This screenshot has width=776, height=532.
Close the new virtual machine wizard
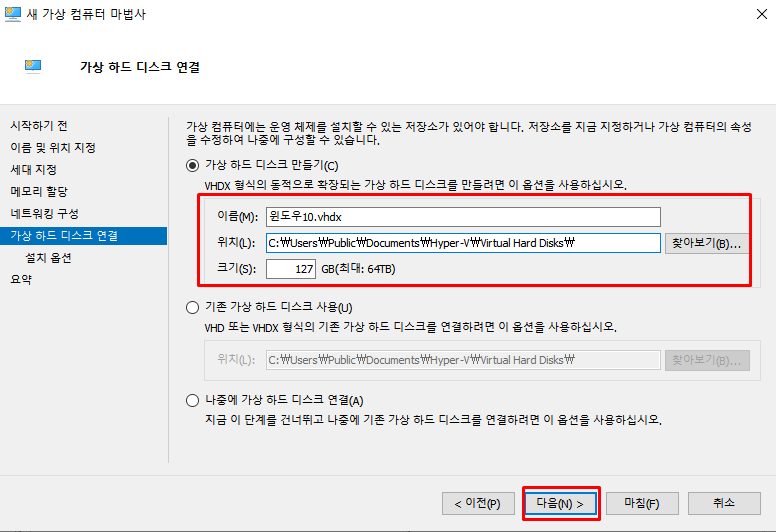click(x=762, y=14)
